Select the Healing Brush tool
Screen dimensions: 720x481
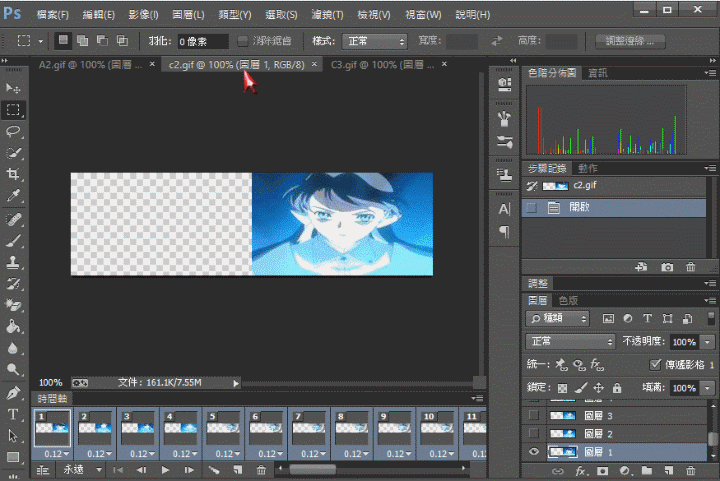[13, 219]
